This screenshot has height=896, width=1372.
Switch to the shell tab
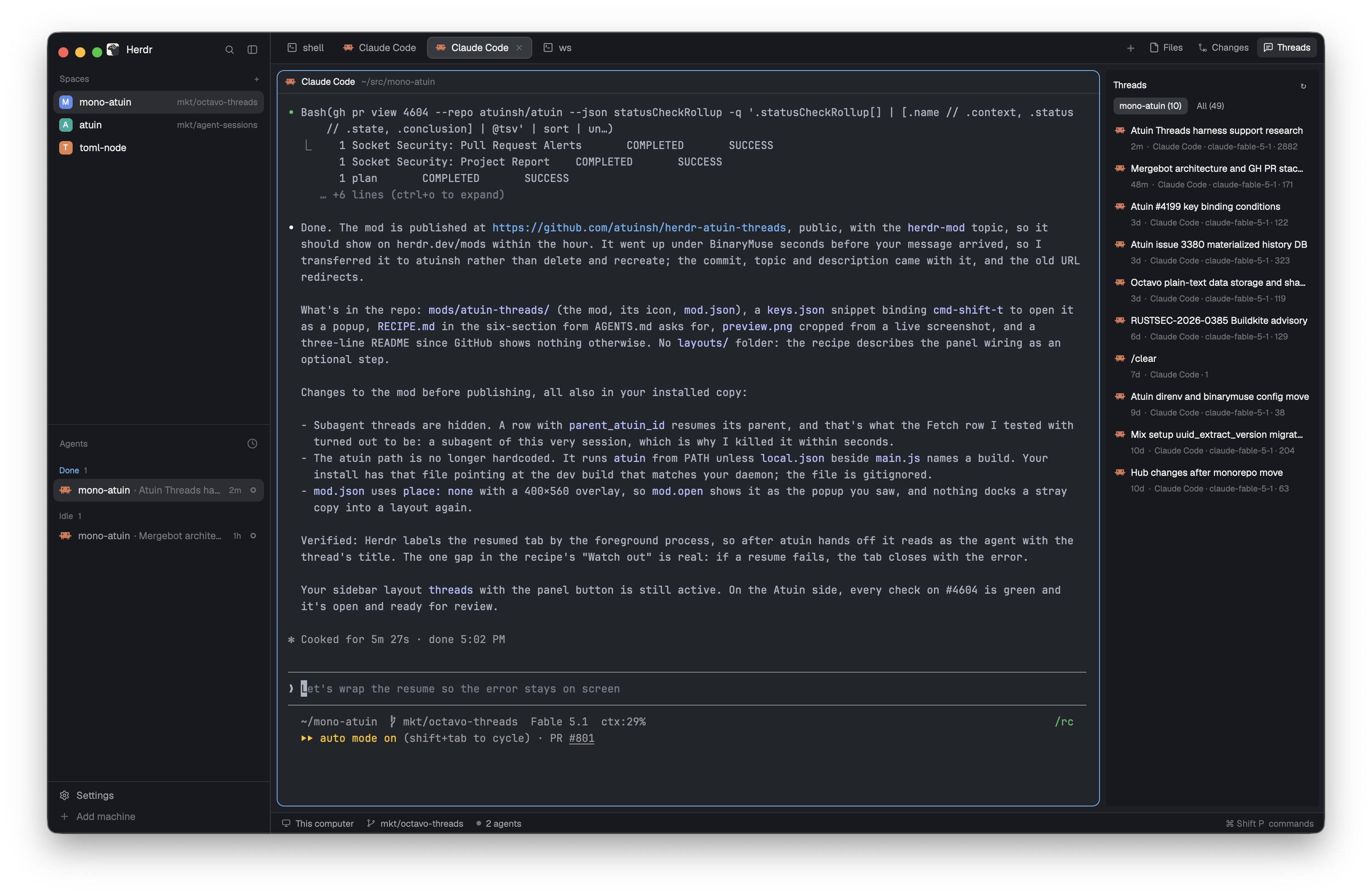pos(306,48)
